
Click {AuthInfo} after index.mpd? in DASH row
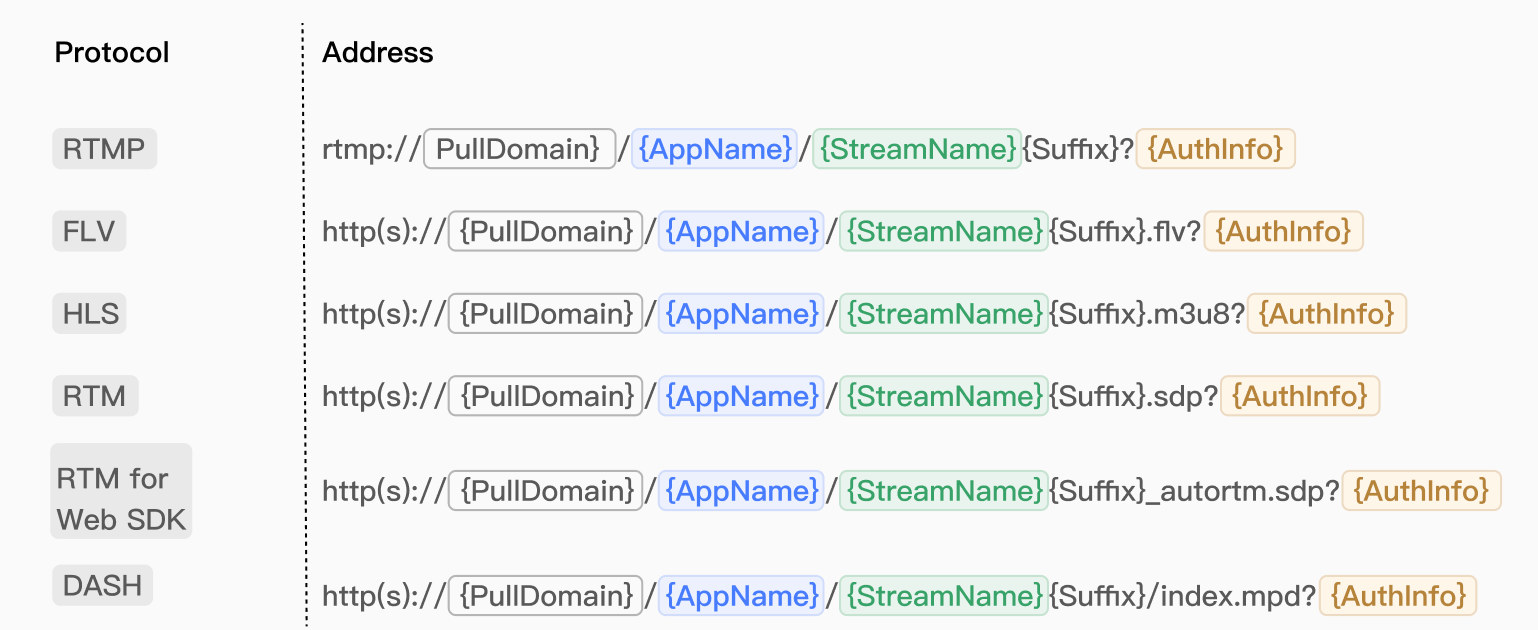[x=1398, y=596]
